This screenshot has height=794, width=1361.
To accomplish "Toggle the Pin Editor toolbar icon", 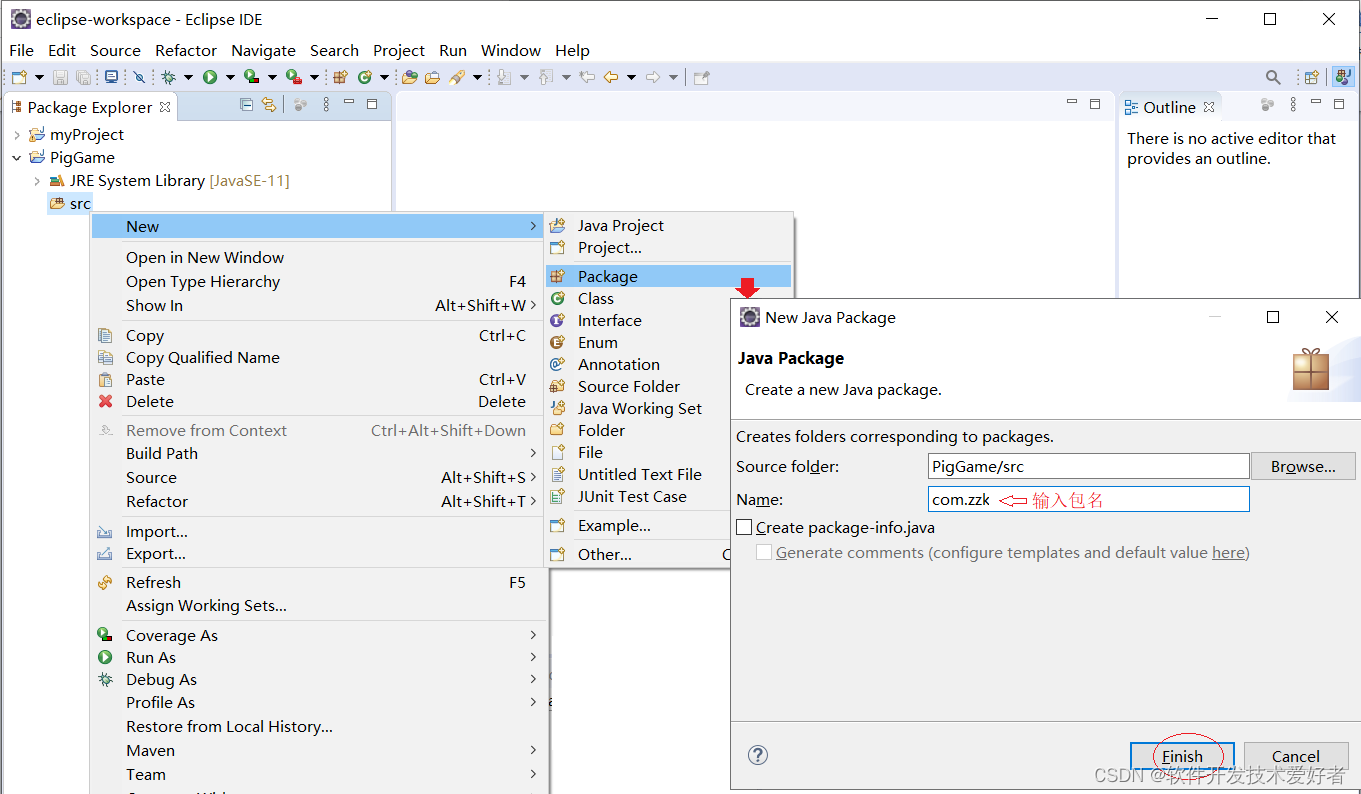I will coord(702,77).
